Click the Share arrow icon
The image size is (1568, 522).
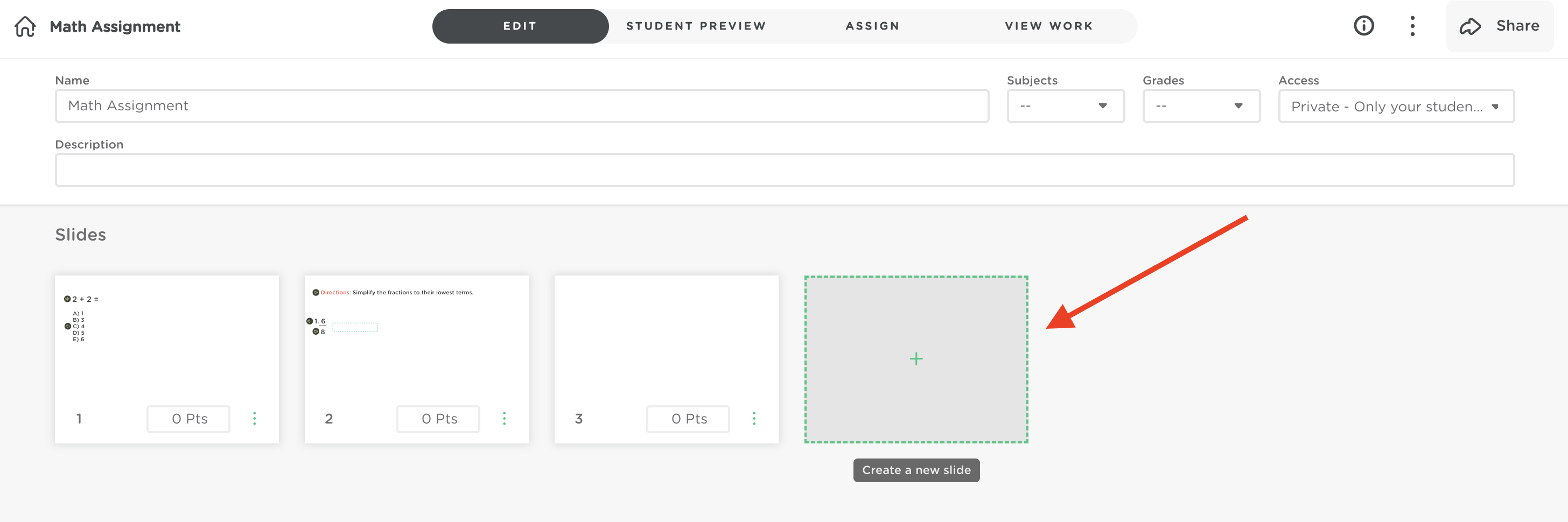pos(1469,25)
